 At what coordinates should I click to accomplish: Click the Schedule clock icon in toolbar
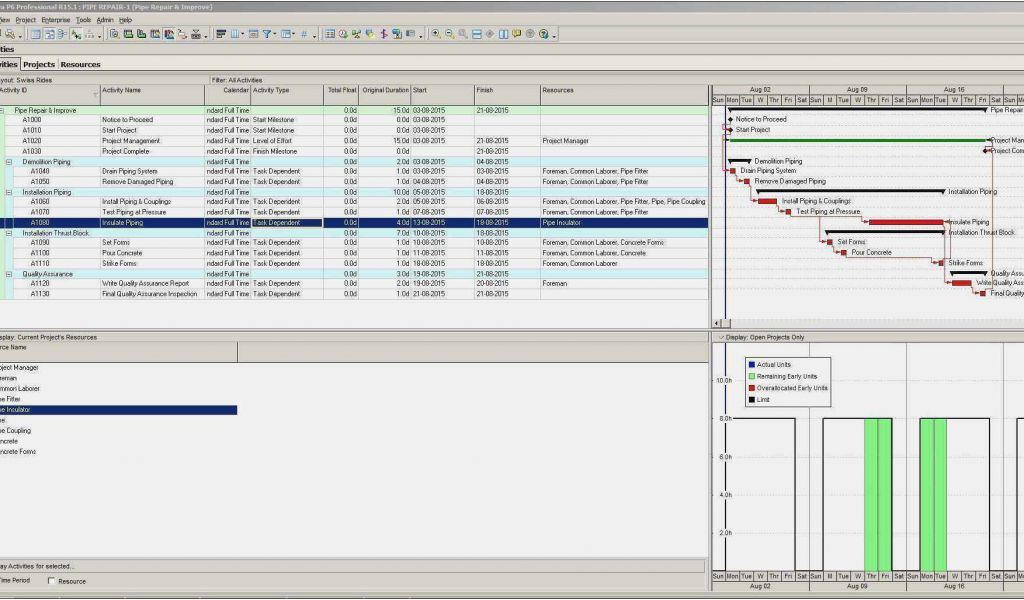tap(343, 34)
